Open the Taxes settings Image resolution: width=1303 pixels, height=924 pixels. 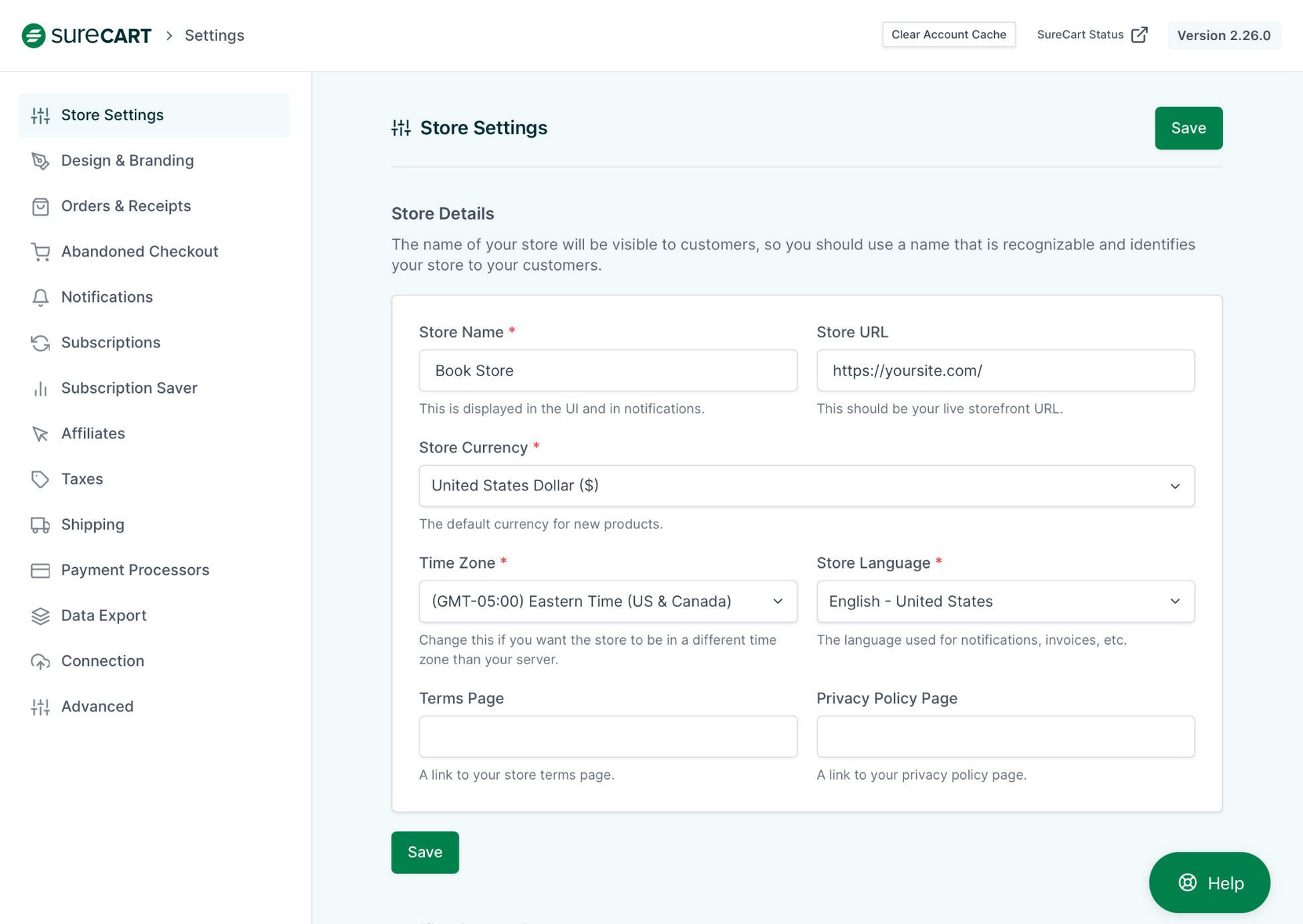click(154, 479)
